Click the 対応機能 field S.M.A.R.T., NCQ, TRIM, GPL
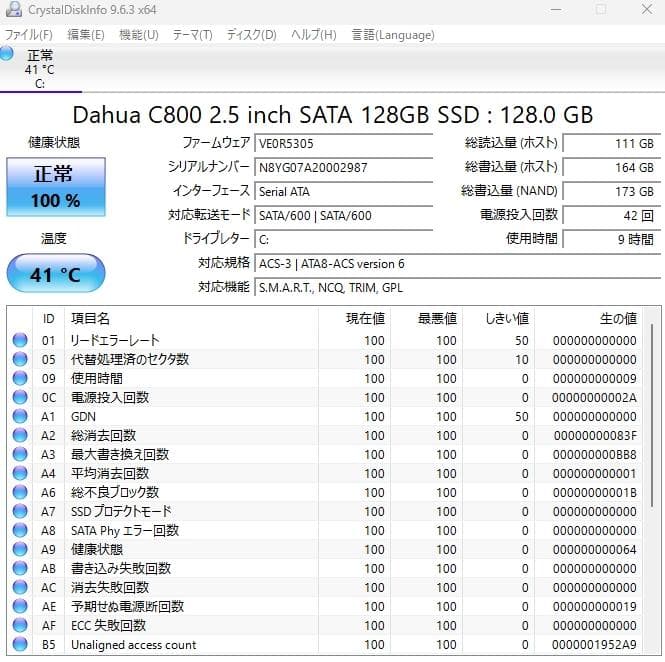Viewport: 665px width, 662px height. 458,288
